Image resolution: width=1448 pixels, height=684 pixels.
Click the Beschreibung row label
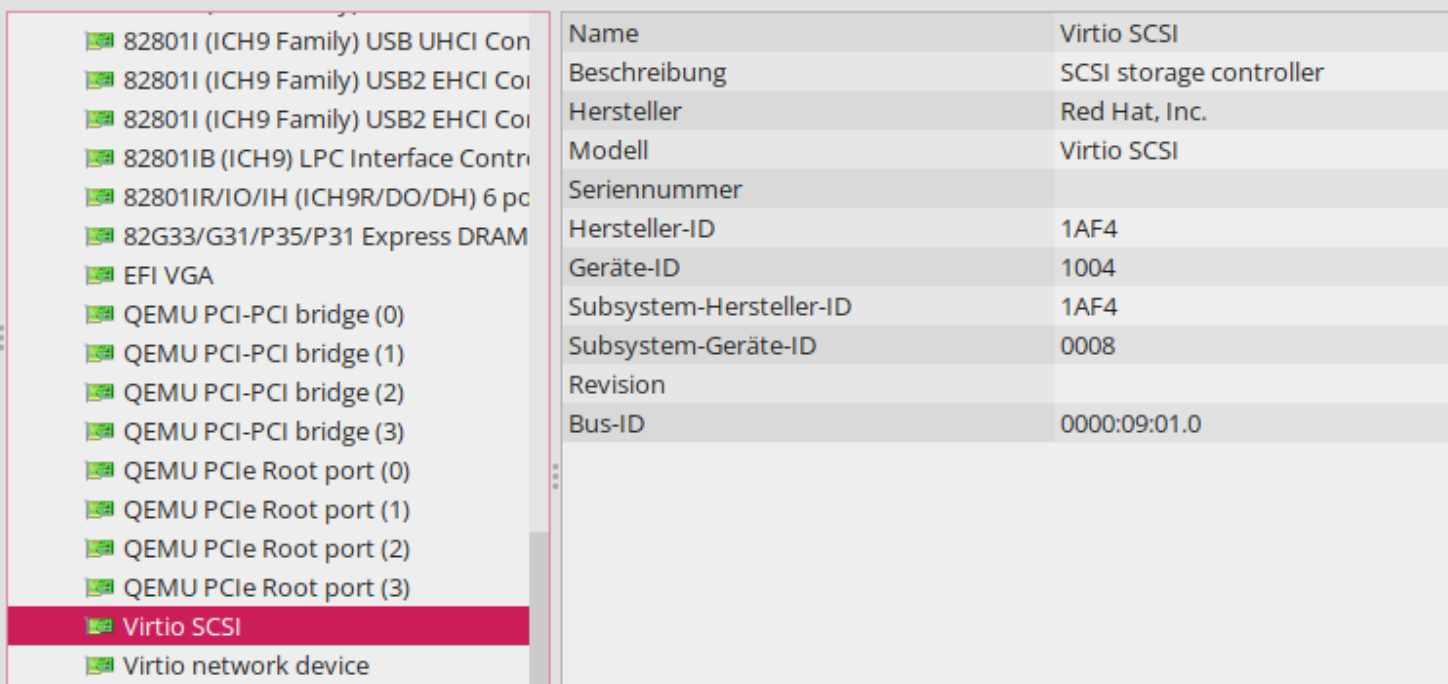pos(647,73)
